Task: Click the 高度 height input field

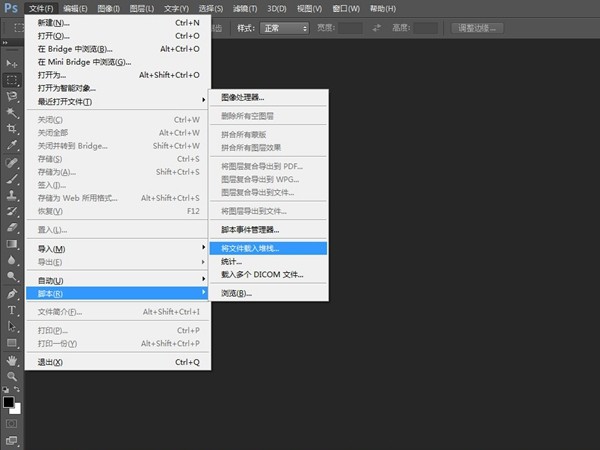Action: [x=426, y=28]
